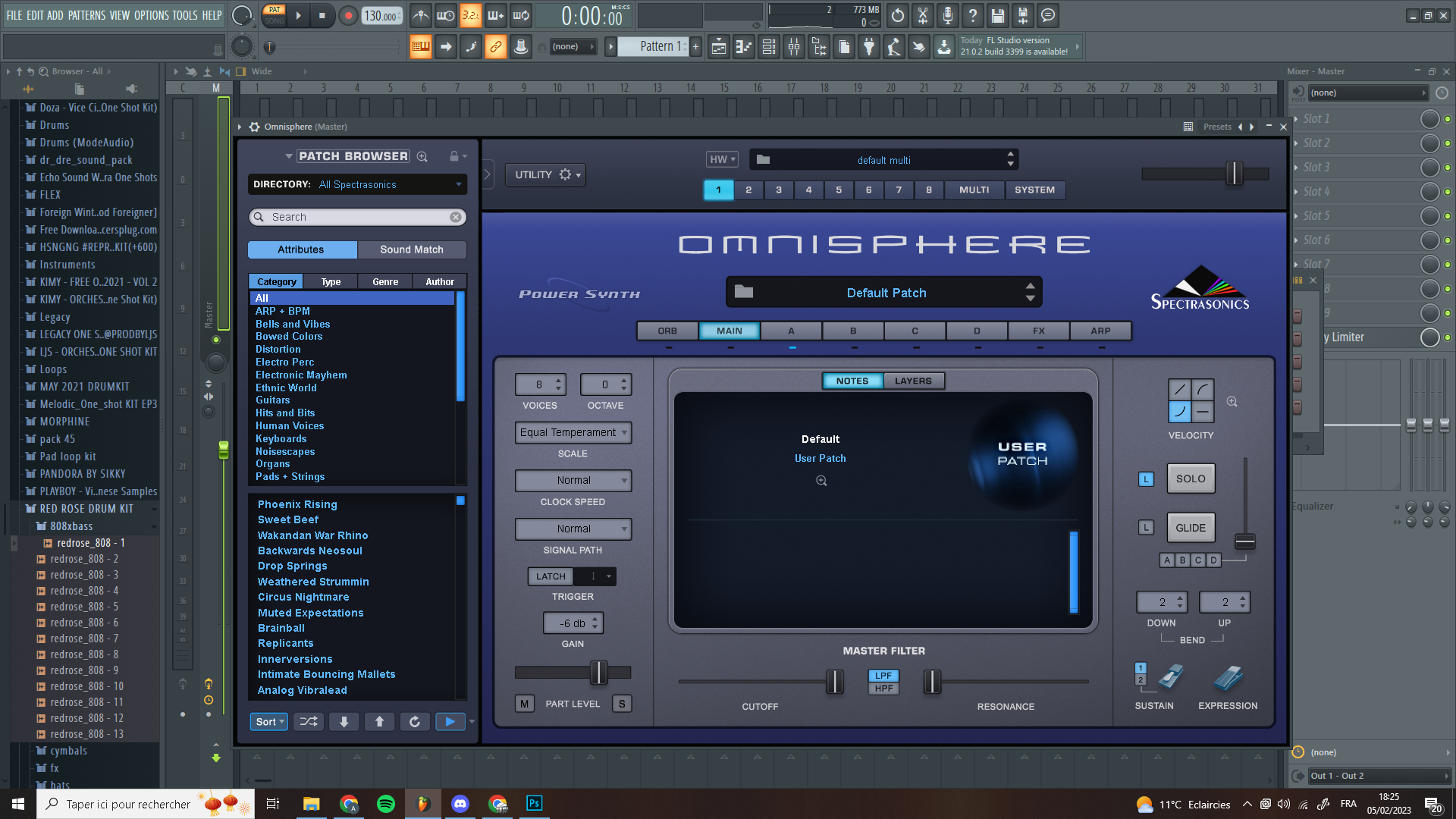Clear the search with the X icon
This screenshot has width=1456, height=819.
456,217
